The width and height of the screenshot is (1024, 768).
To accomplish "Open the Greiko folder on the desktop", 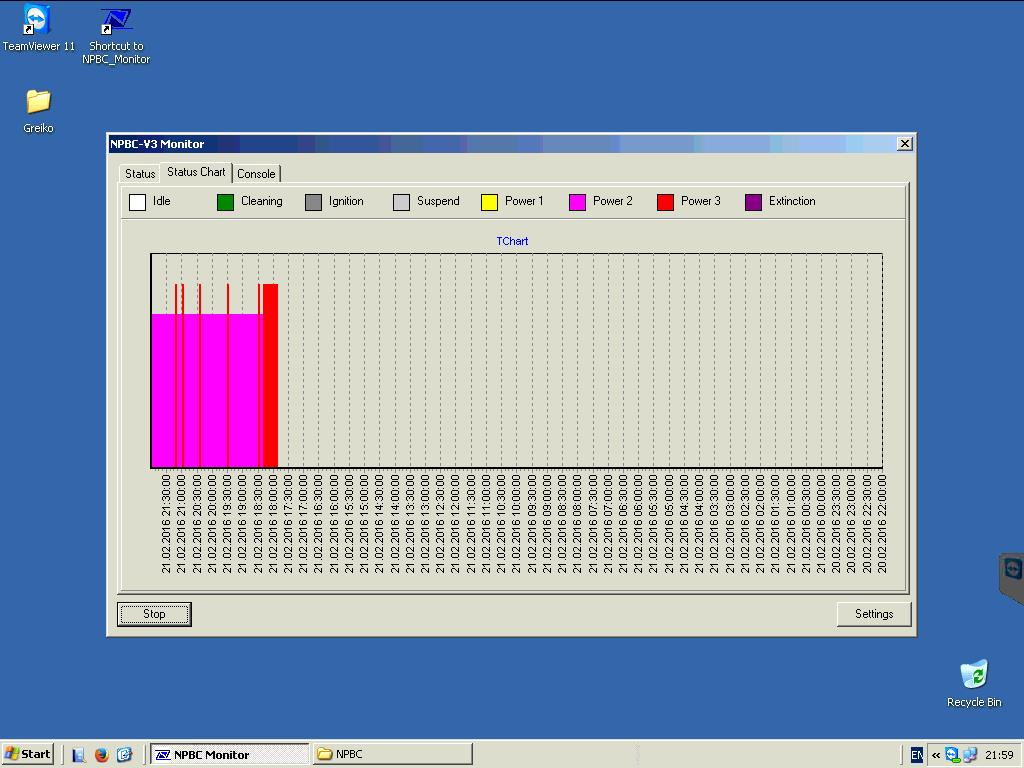I will 36,100.
